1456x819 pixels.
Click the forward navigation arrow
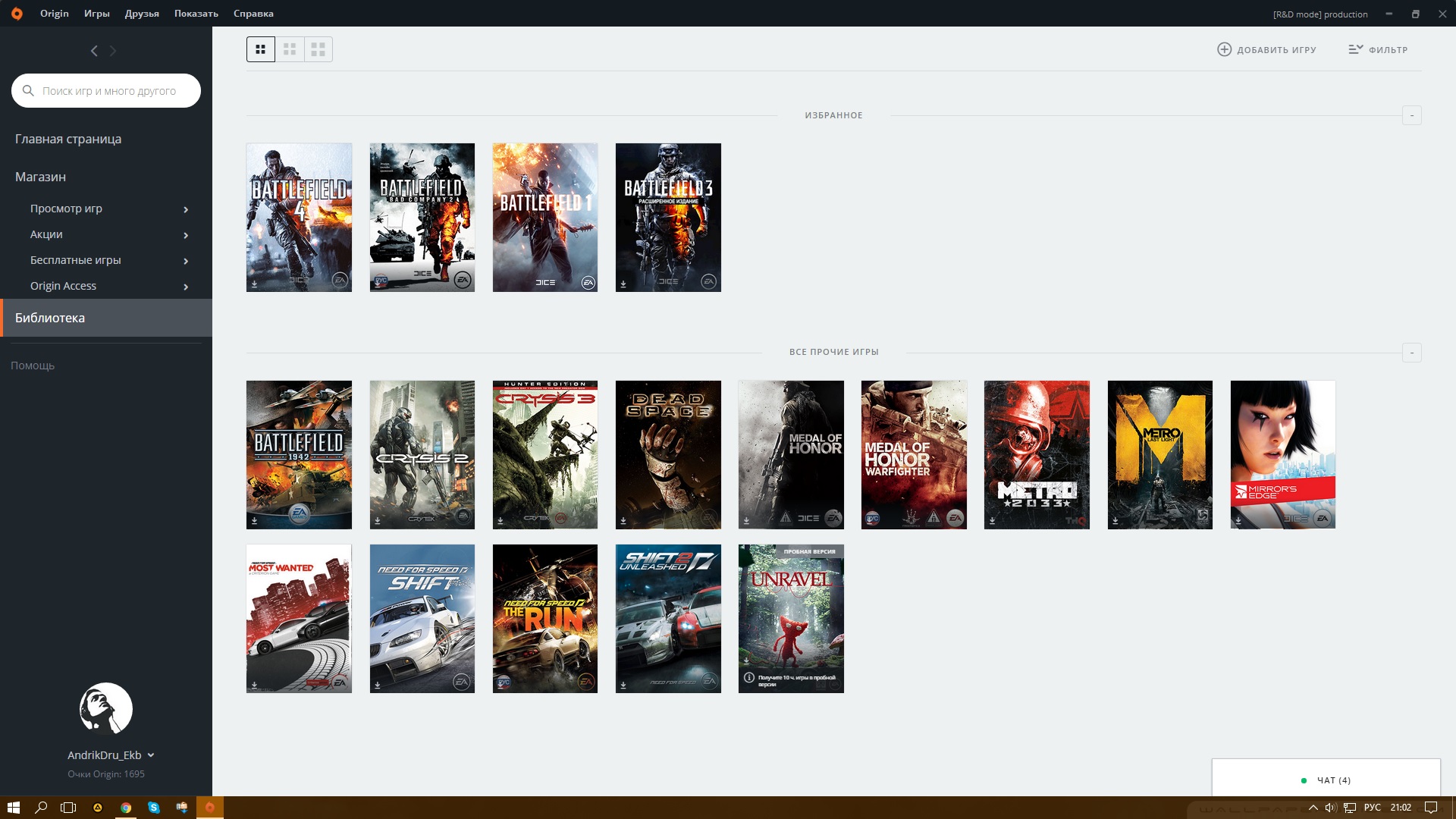pyautogui.click(x=113, y=51)
